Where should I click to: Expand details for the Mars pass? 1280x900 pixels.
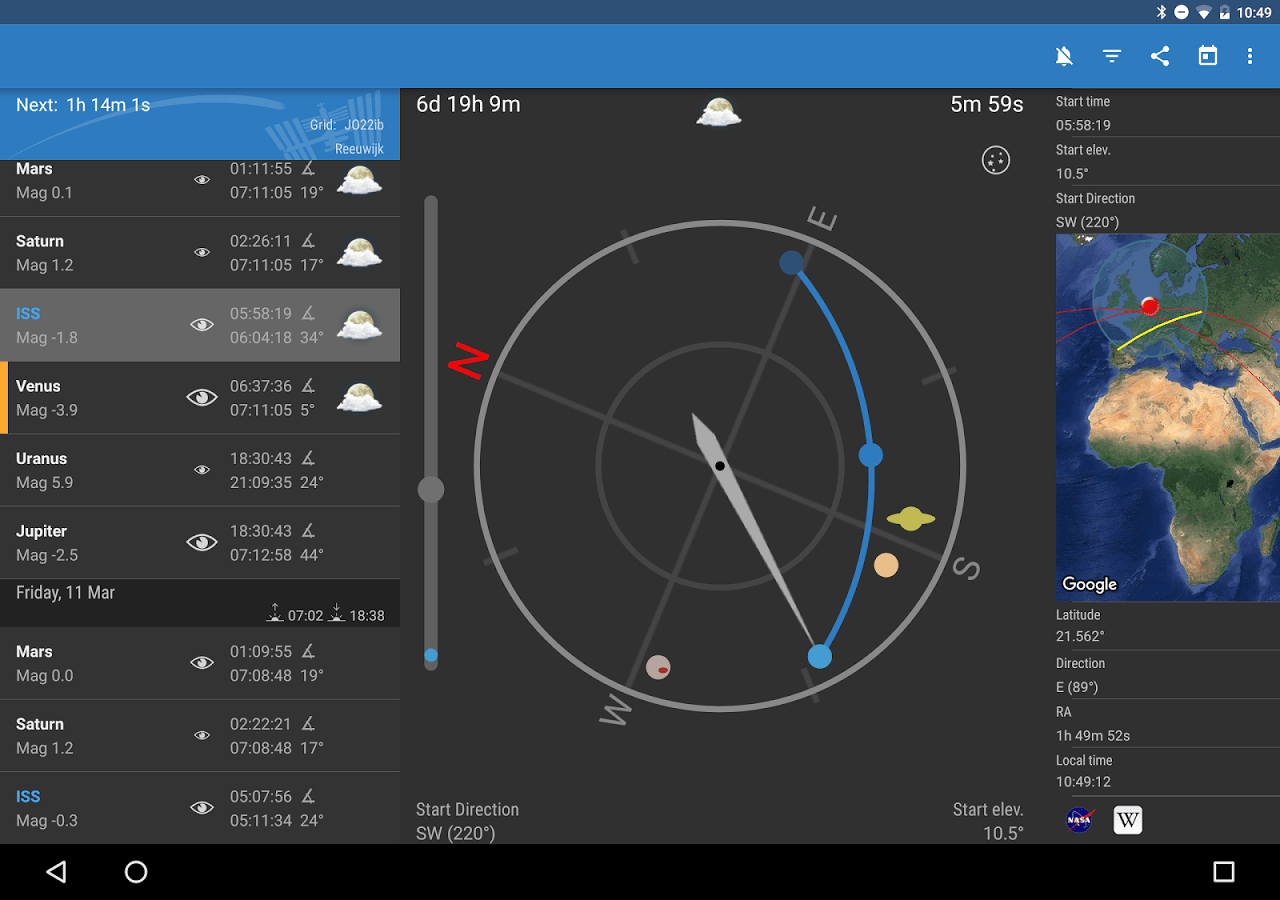[x=100, y=180]
